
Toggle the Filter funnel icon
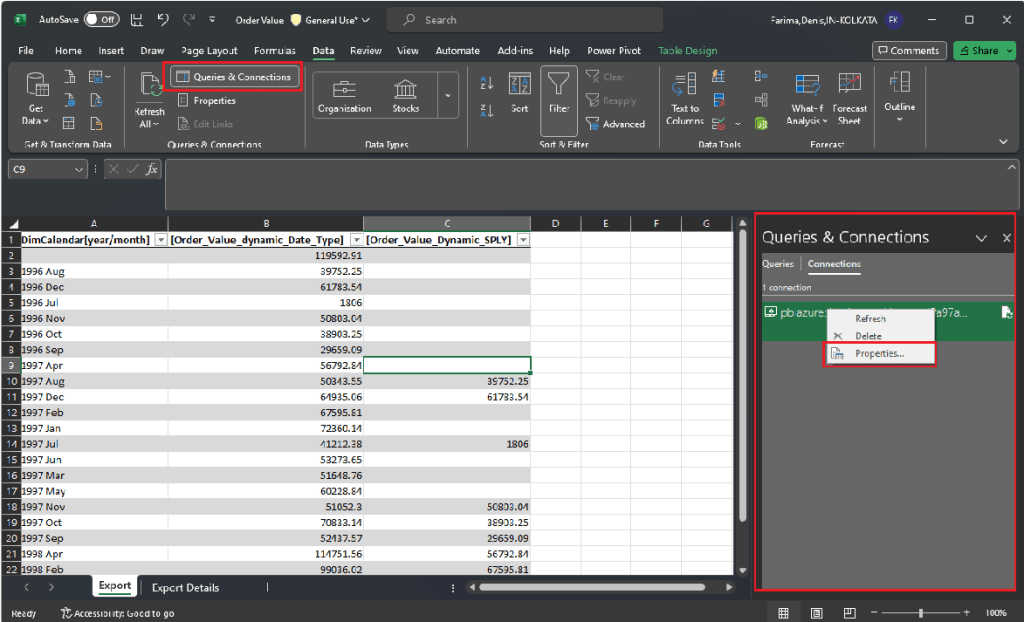tap(559, 86)
